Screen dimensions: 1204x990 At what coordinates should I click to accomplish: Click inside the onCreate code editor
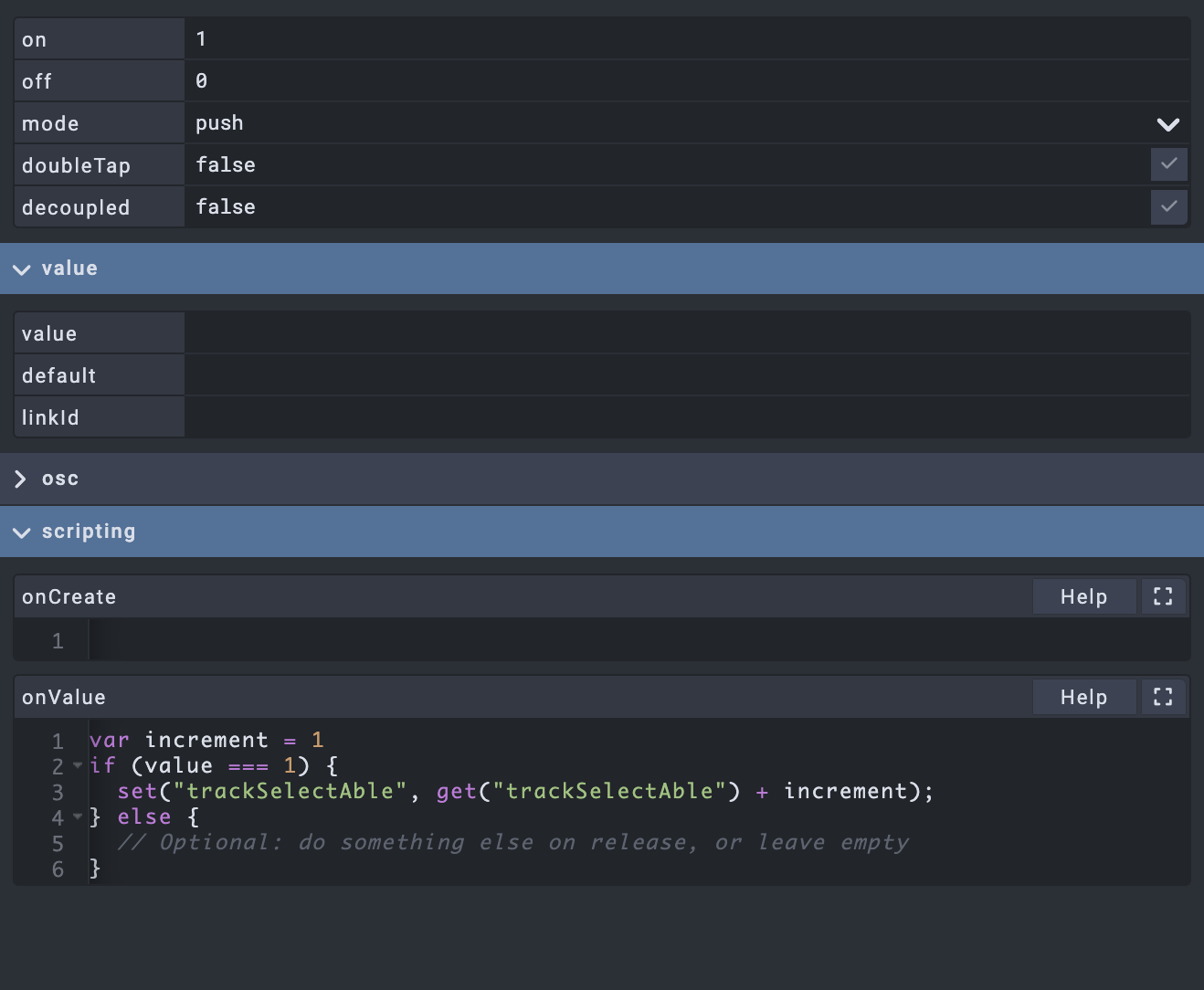(639, 640)
